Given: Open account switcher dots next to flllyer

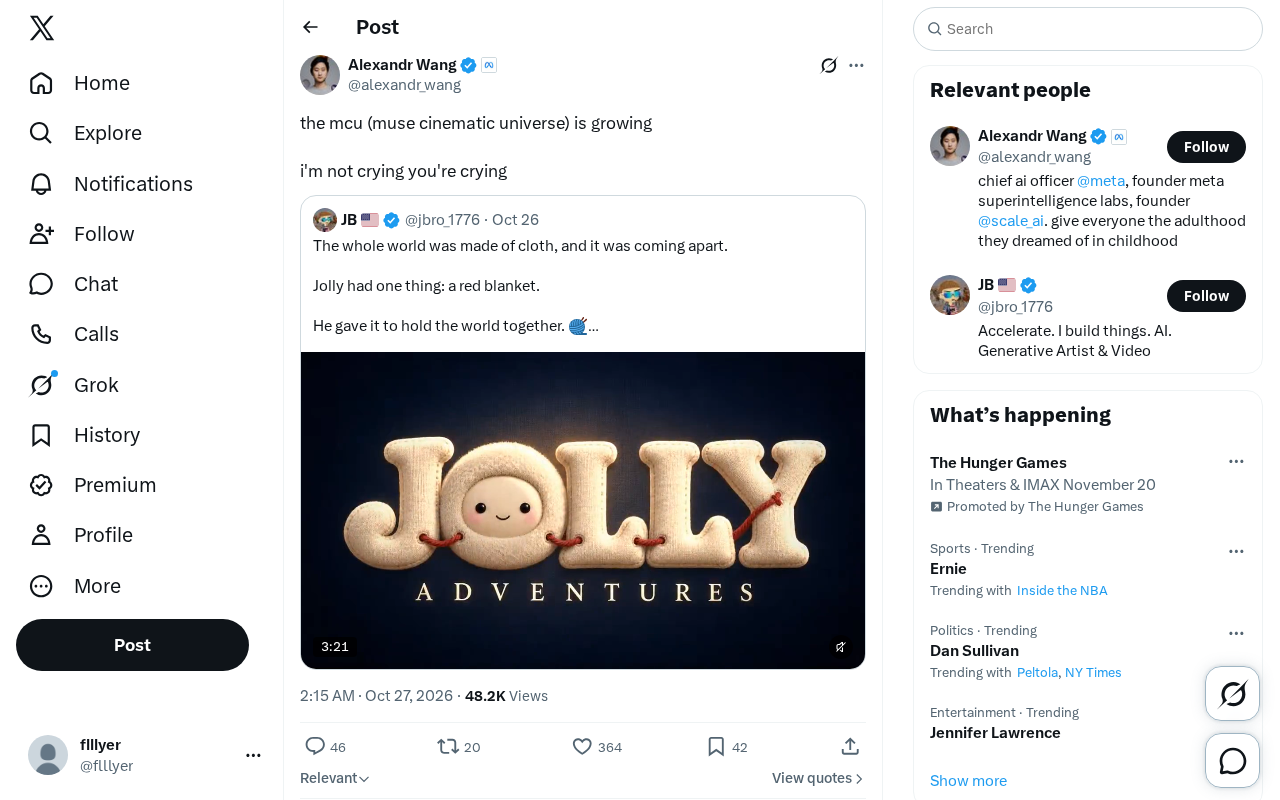Looking at the screenshot, I should pos(254,755).
